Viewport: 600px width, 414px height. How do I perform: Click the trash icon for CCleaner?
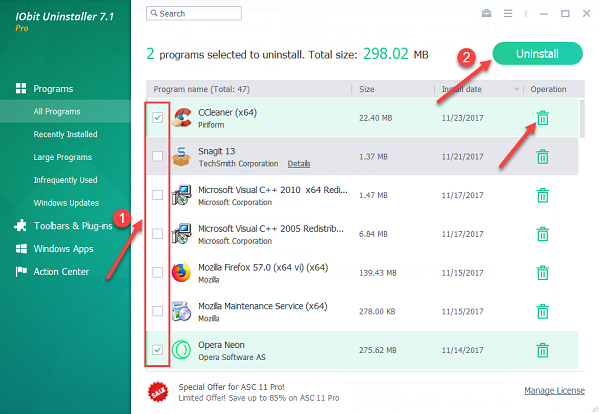[x=542, y=119]
